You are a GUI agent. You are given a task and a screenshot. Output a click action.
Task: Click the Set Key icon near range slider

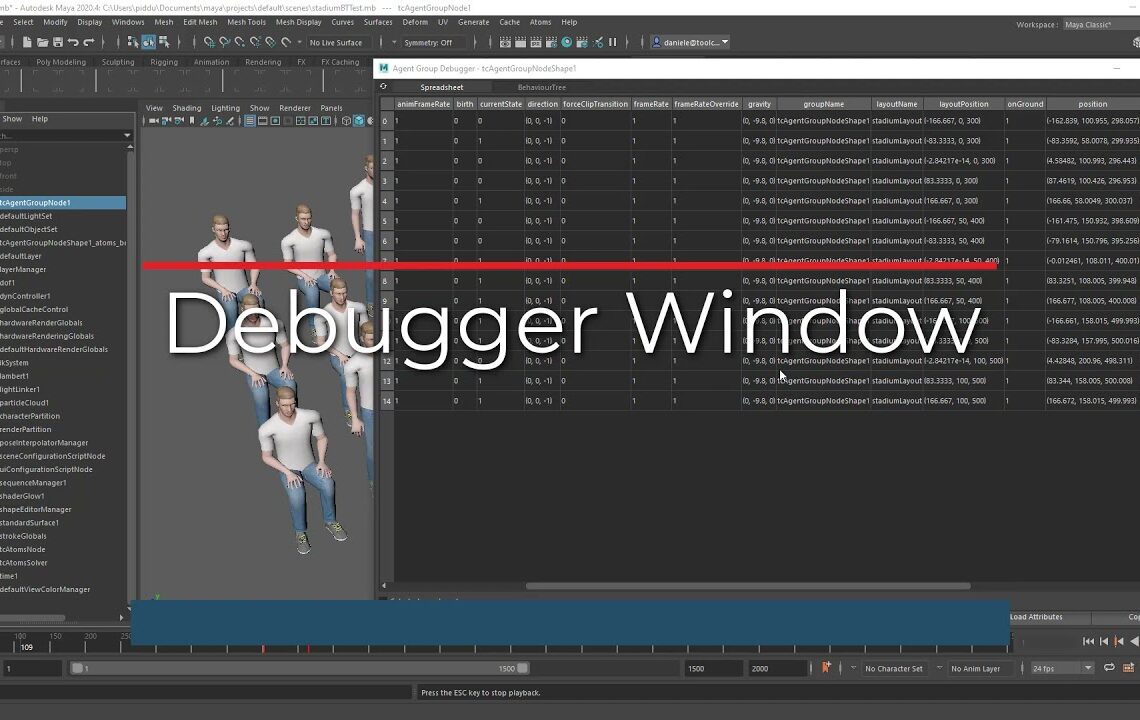(826, 668)
